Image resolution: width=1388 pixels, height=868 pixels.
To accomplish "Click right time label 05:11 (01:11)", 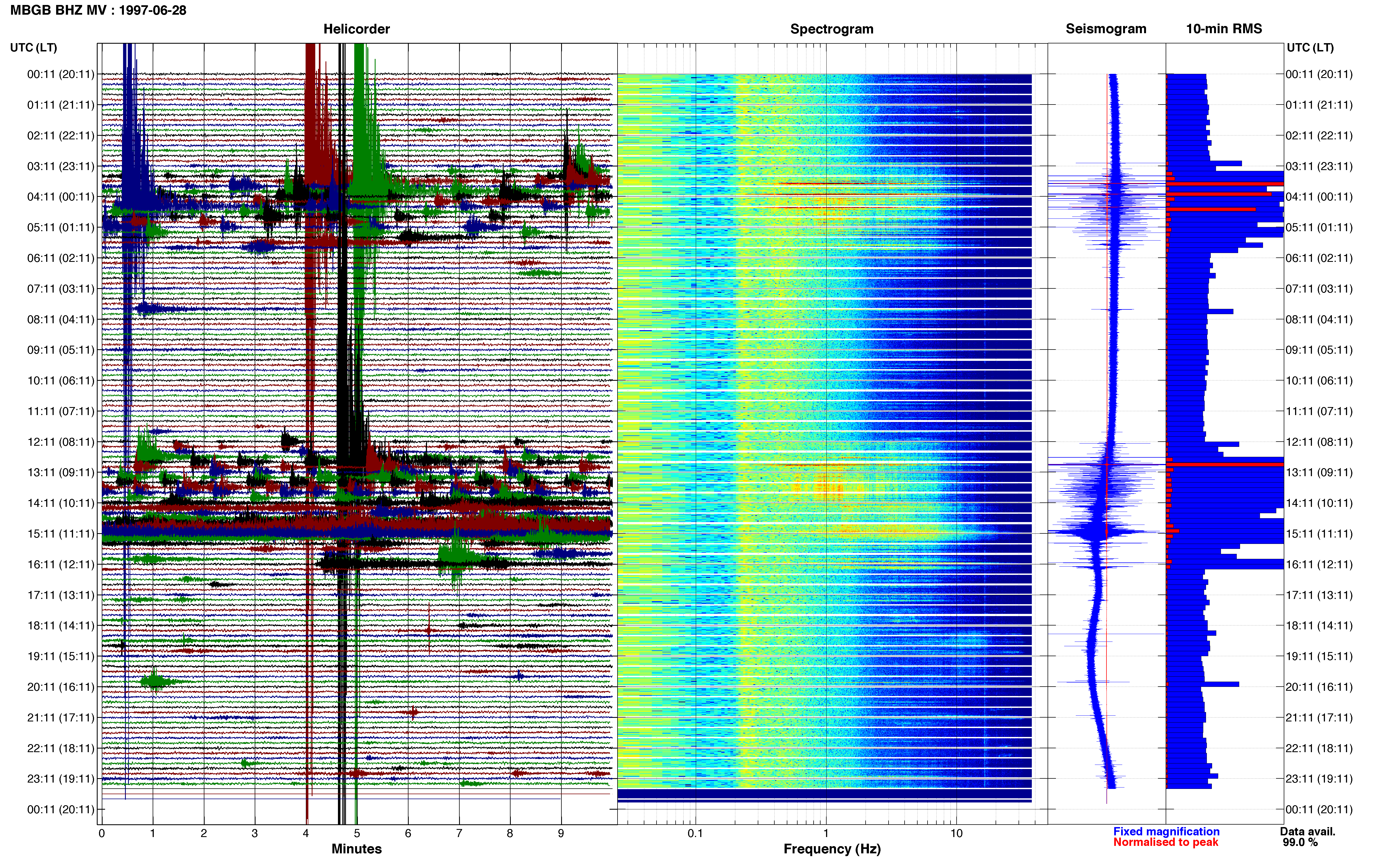I will click(1319, 227).
